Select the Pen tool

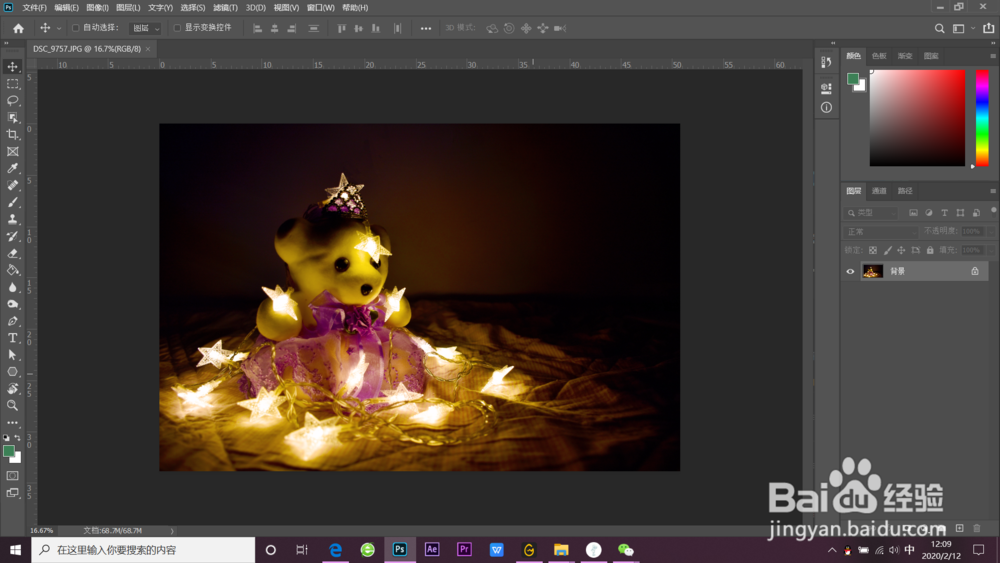point(12,321)
